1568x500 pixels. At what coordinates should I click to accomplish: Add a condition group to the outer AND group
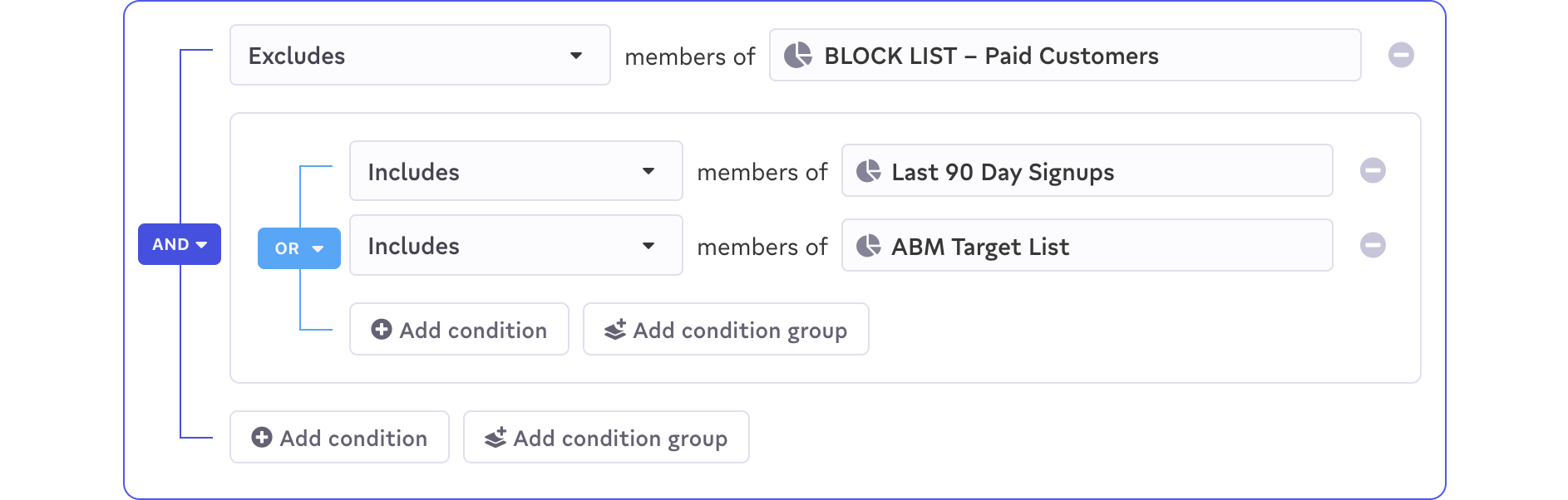606,438
